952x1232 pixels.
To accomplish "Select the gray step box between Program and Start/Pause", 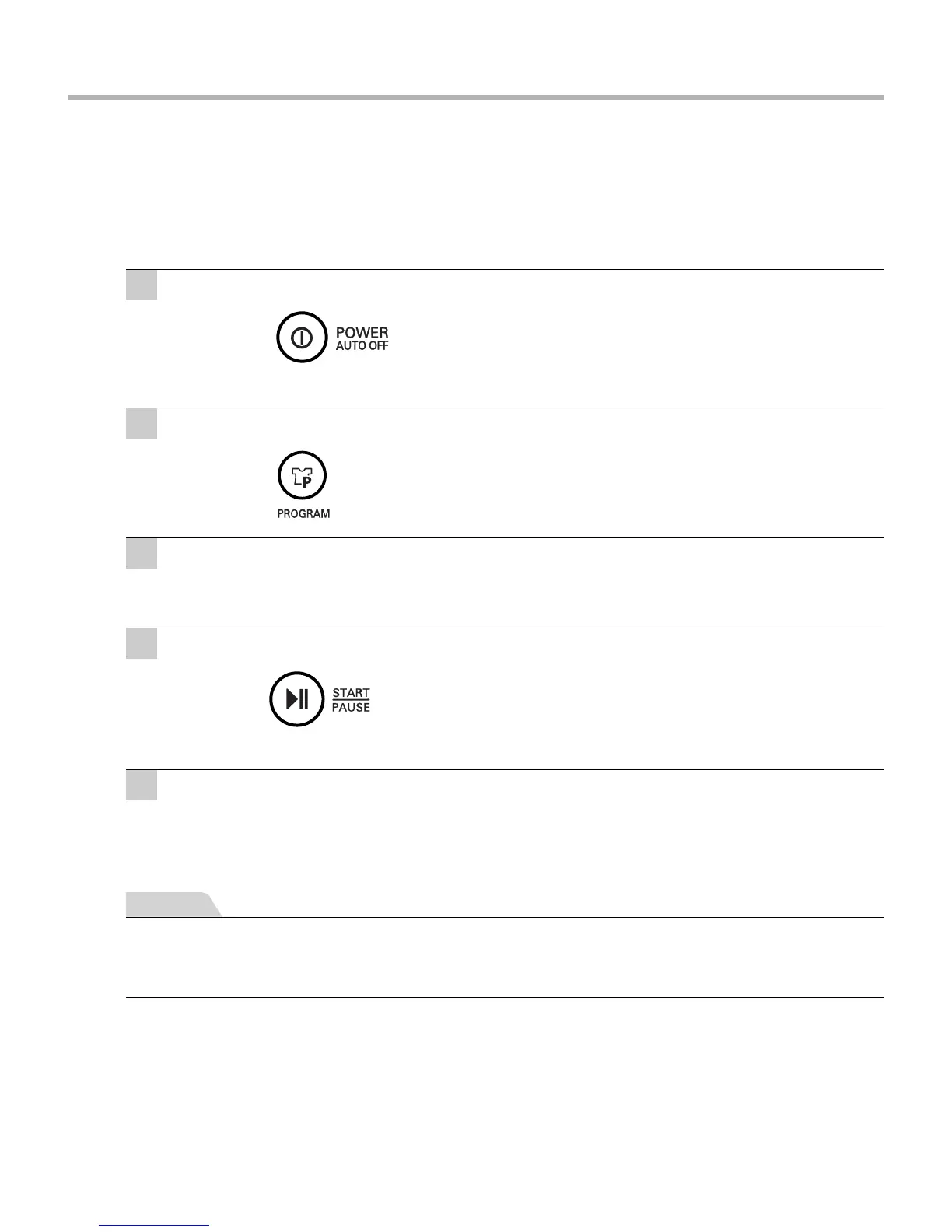I will coord(142,553).
